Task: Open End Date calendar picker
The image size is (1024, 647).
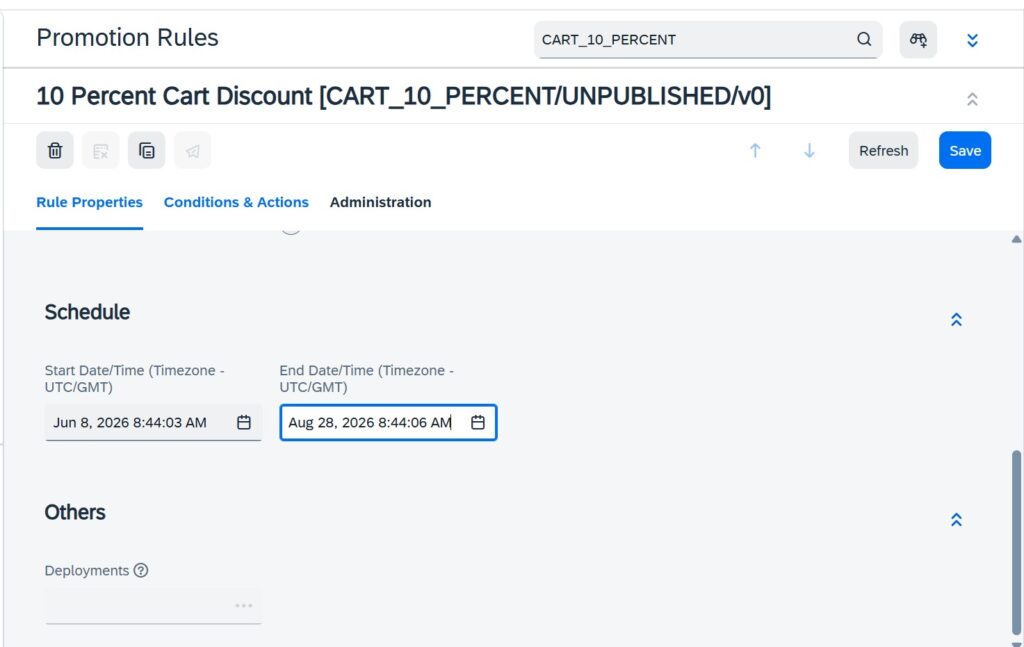Action: point(478,422)
